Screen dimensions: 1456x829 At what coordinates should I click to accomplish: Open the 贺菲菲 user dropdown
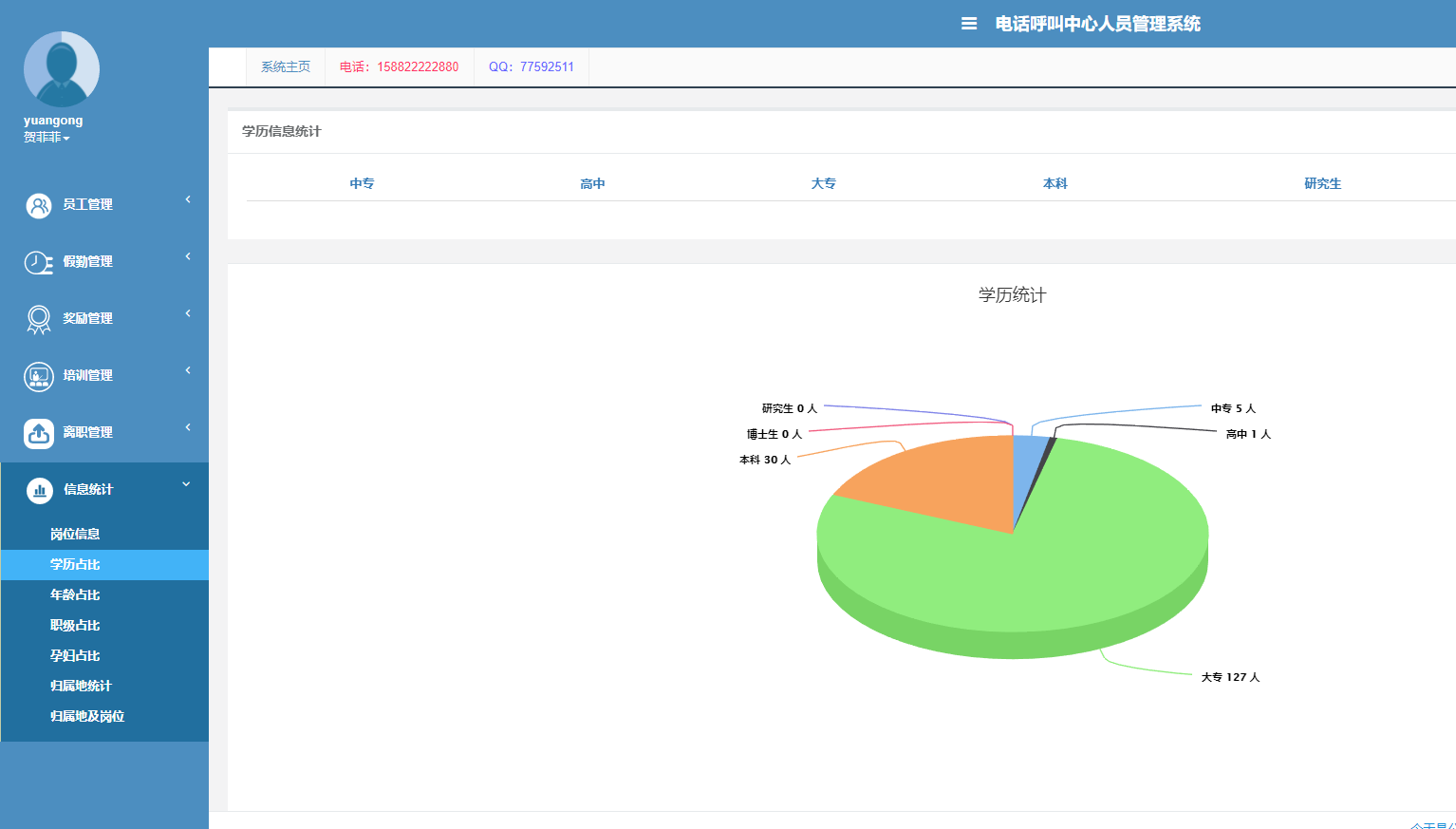[x=47, y=138]
